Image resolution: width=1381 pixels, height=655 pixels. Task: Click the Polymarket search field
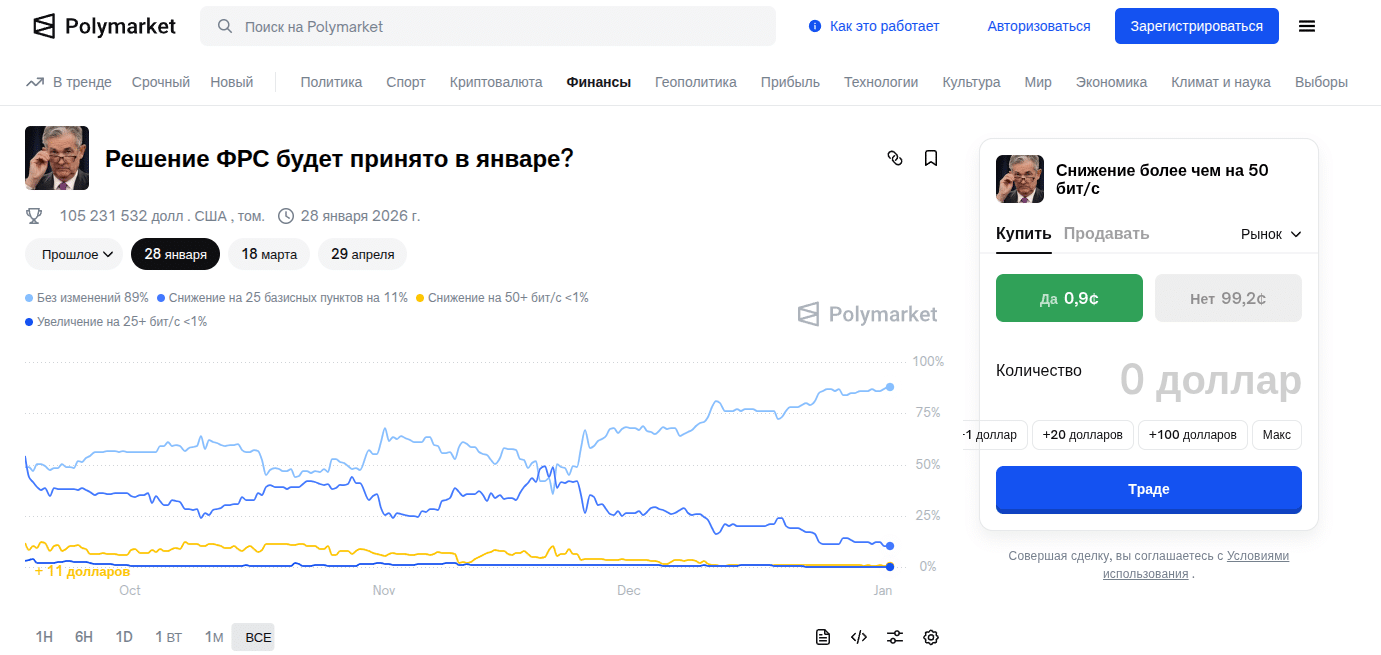coord(488,26)
